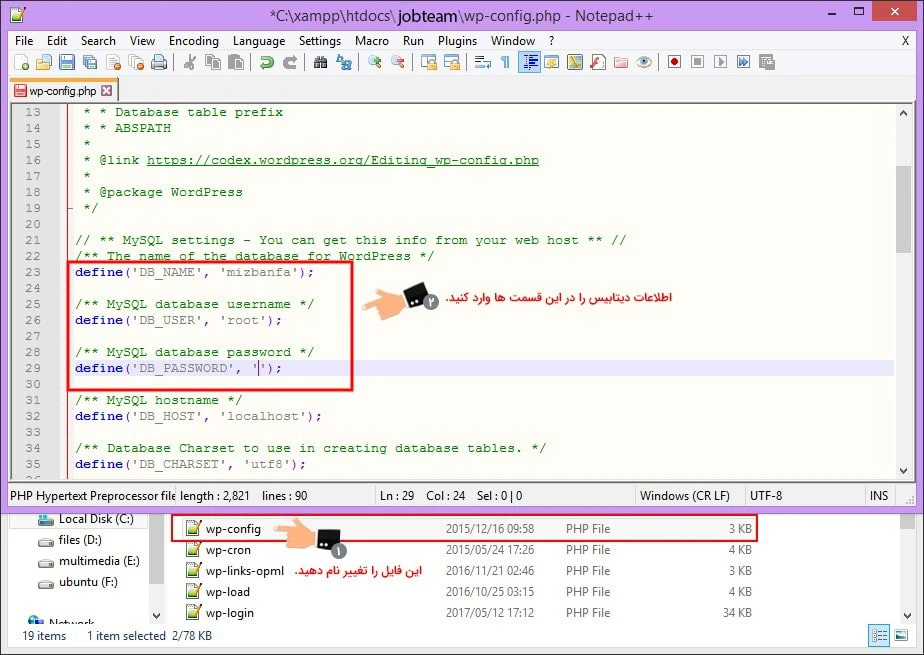
Task: Select Local Disk (C:) in navigation tree
Action: (95, 519)
